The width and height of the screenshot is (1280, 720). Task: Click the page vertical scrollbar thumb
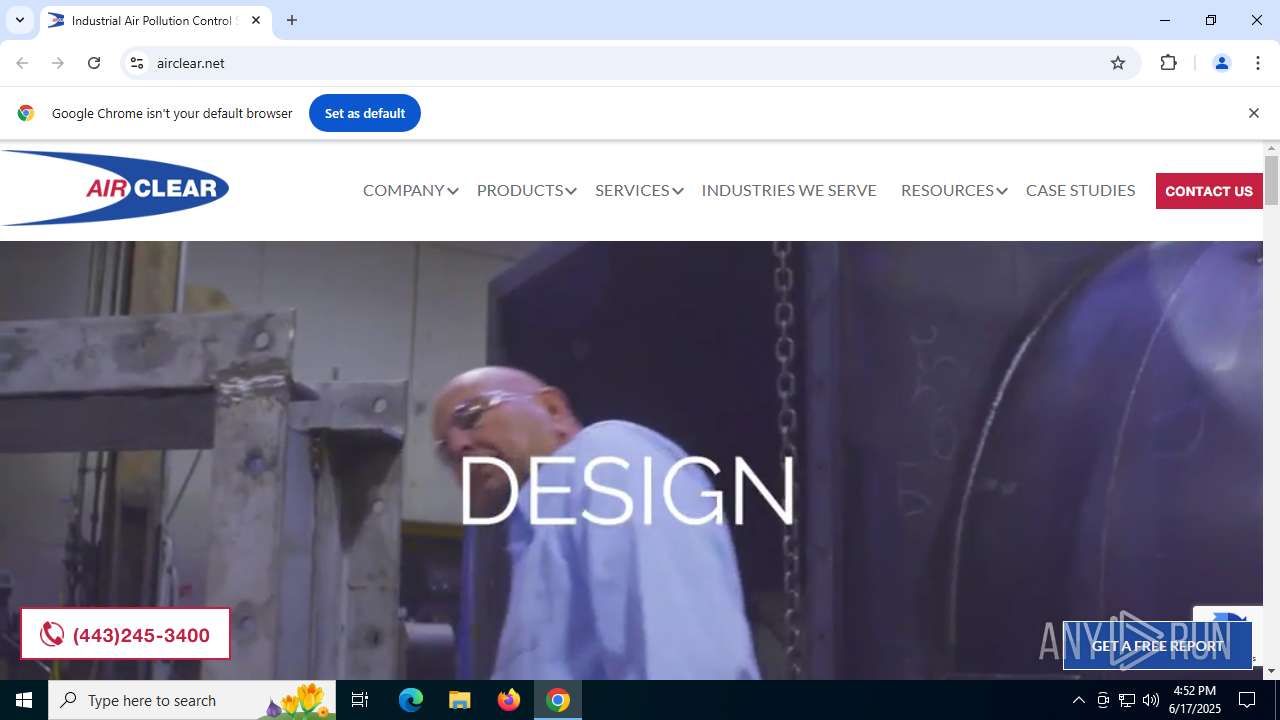[1271, 181]
